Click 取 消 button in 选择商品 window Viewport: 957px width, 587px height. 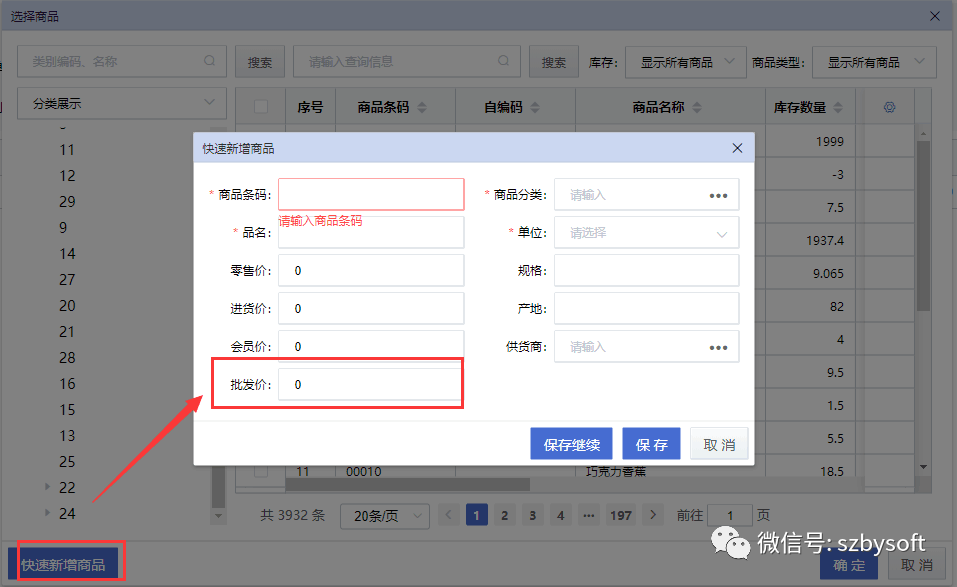point(917,565)
